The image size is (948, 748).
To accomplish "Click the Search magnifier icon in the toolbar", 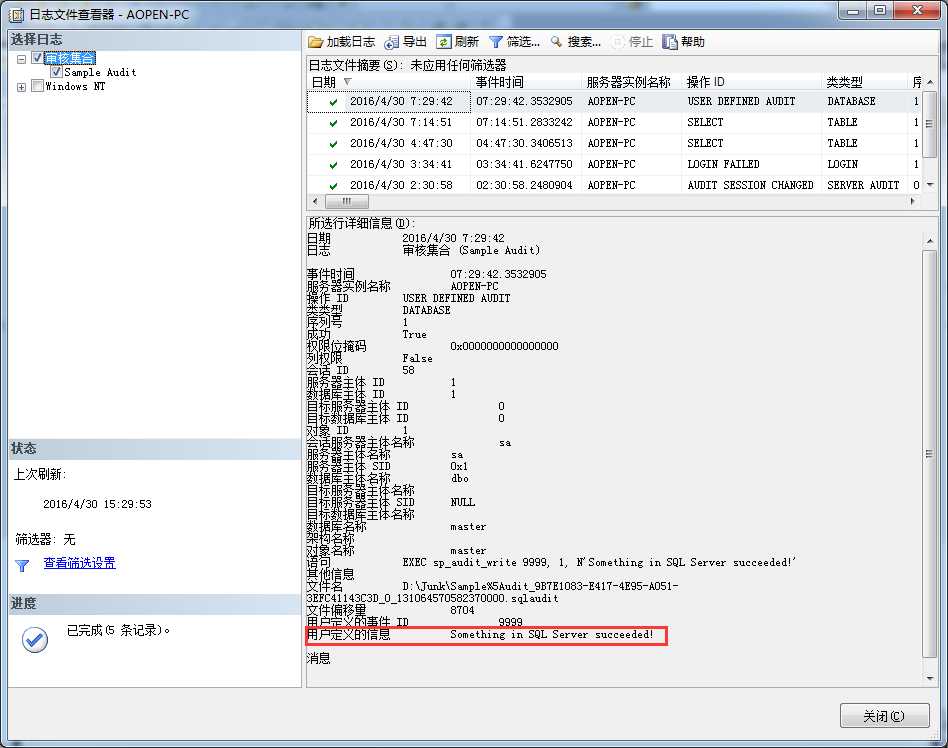I will 556,42.
